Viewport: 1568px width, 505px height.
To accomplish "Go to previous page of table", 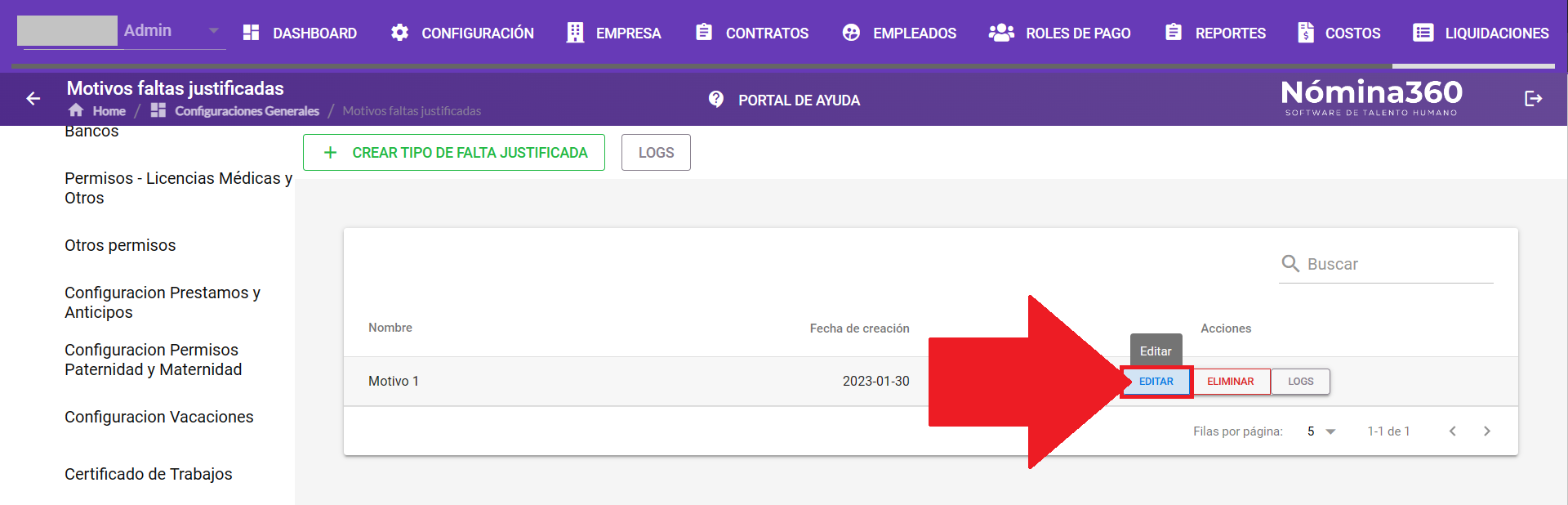I will click(x=1453, y=431).
